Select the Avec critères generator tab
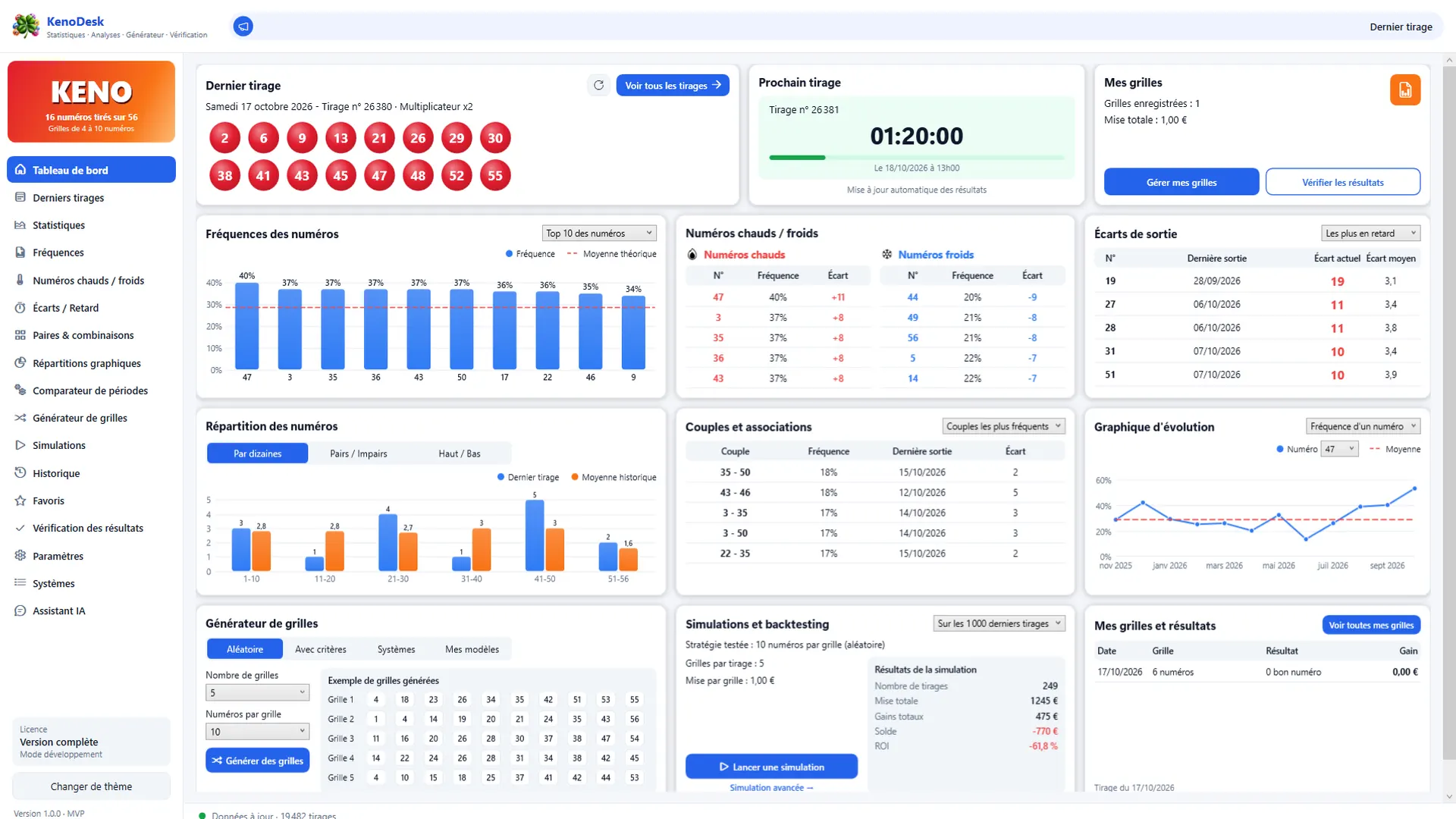The height and width of the screenshot is (819, 1456). [320, 649]
